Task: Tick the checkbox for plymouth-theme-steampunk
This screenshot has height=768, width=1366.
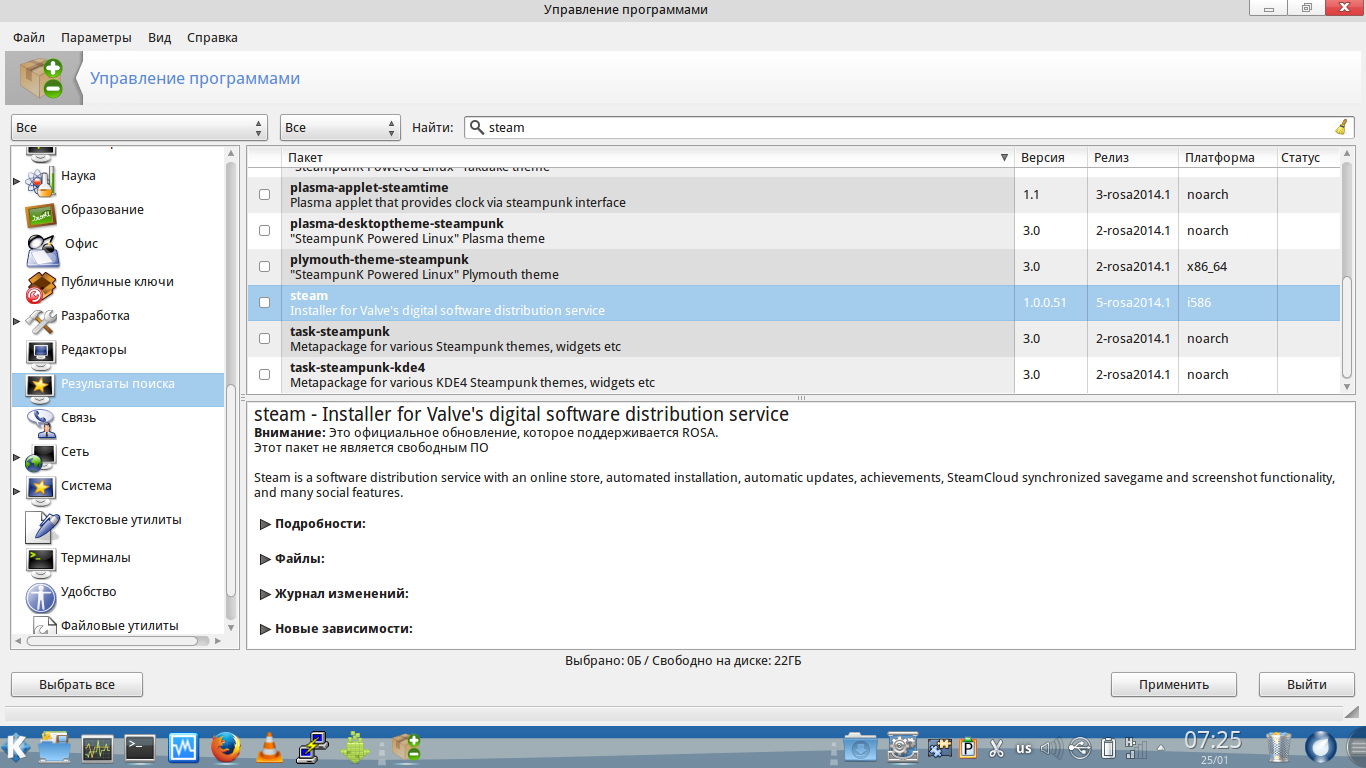Action: click(x=264, y=267)
